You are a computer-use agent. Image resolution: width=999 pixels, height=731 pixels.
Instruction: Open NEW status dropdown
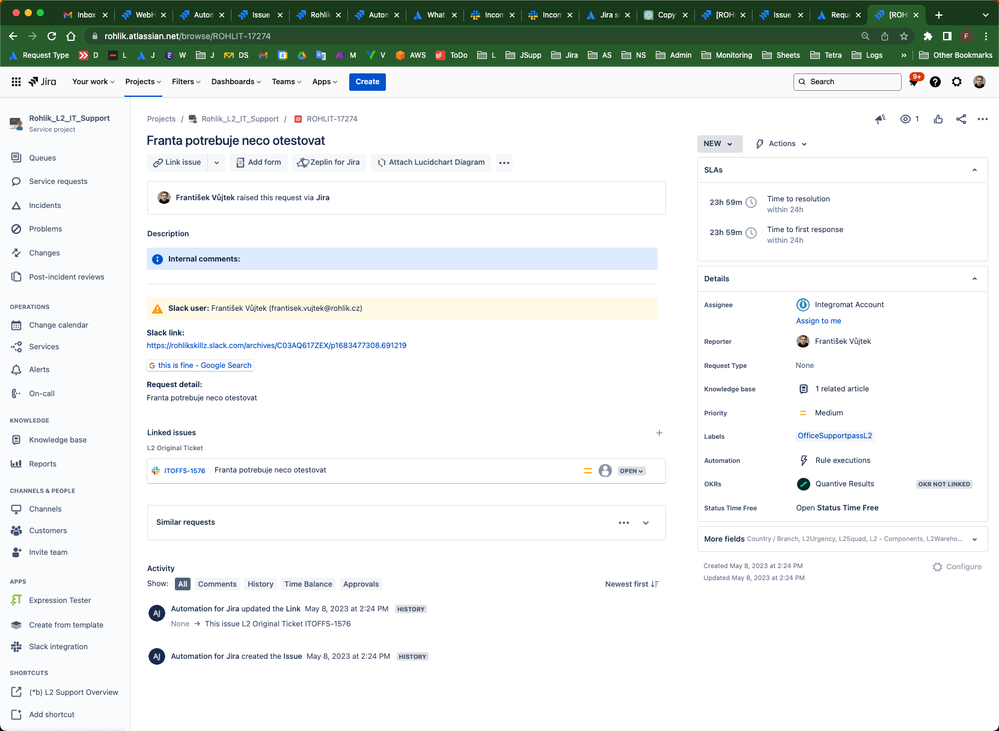point(719,143)
